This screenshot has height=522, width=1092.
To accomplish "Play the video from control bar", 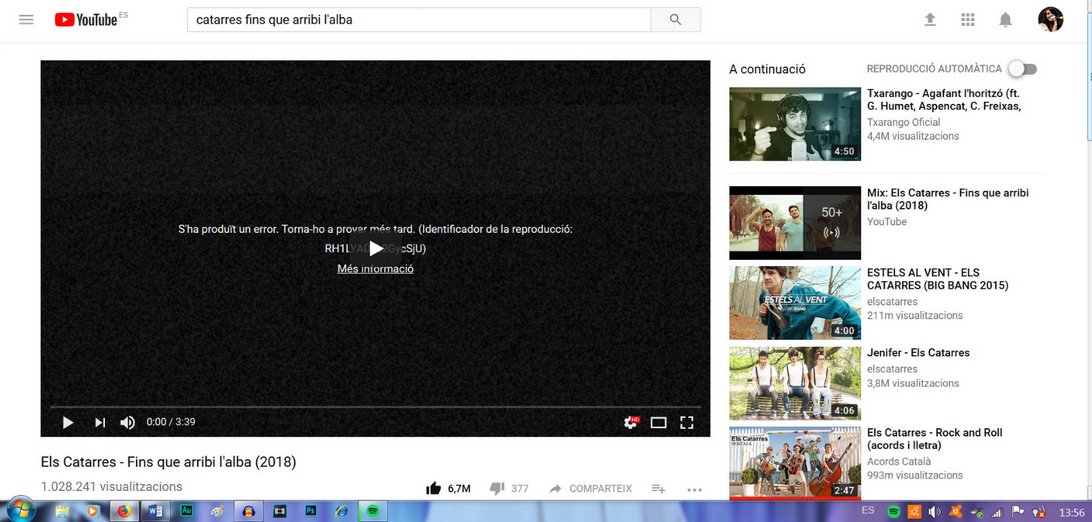I will [x=68, y=422].
